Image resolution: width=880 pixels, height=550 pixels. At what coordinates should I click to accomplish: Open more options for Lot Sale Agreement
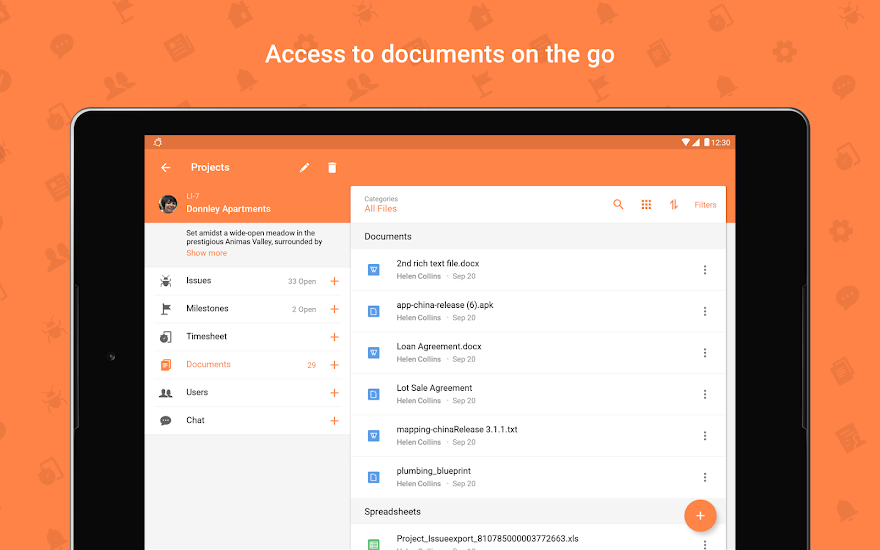pos(705,395)
